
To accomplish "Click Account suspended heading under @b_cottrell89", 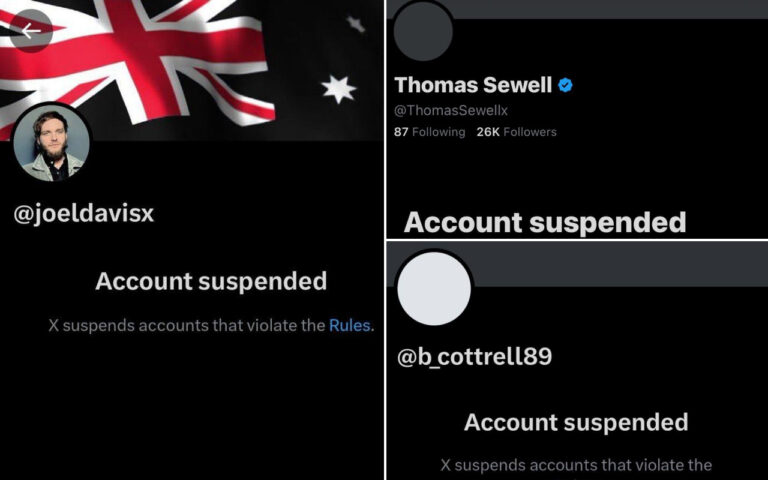I will (576, 422).
